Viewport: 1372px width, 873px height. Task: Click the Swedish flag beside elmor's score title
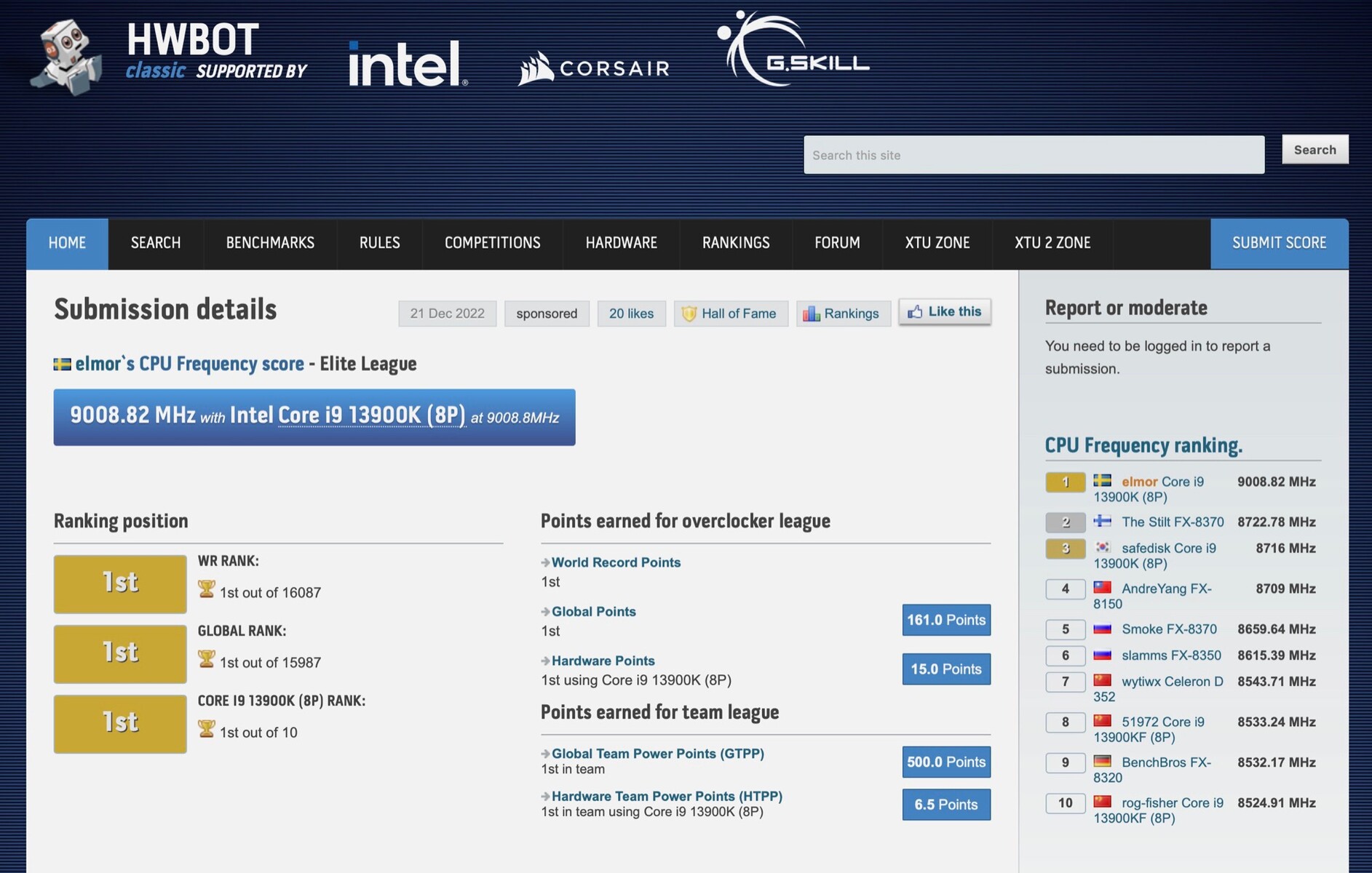(x=62, y=364)
